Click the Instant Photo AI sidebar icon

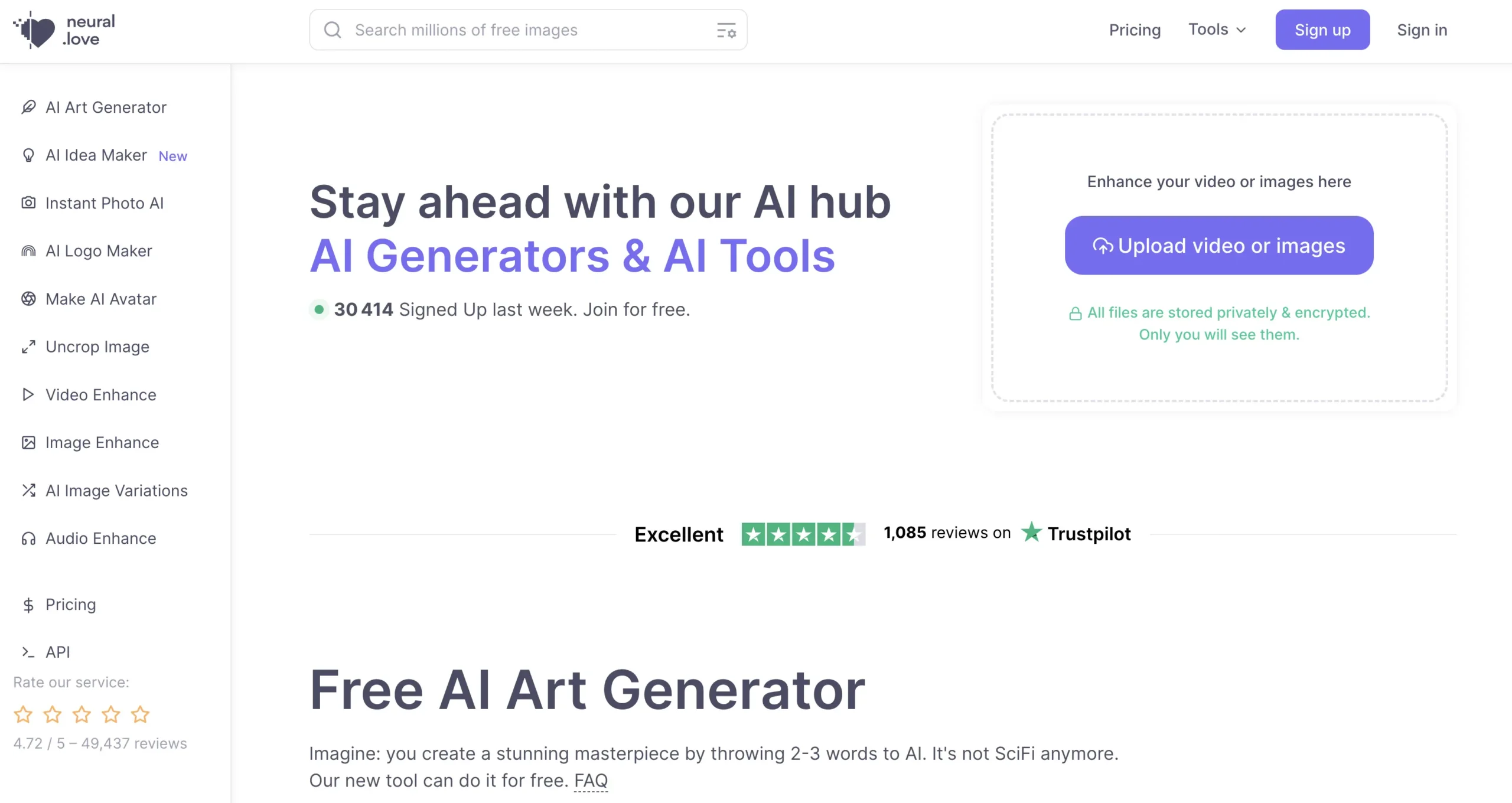click(x=28, y=202)
